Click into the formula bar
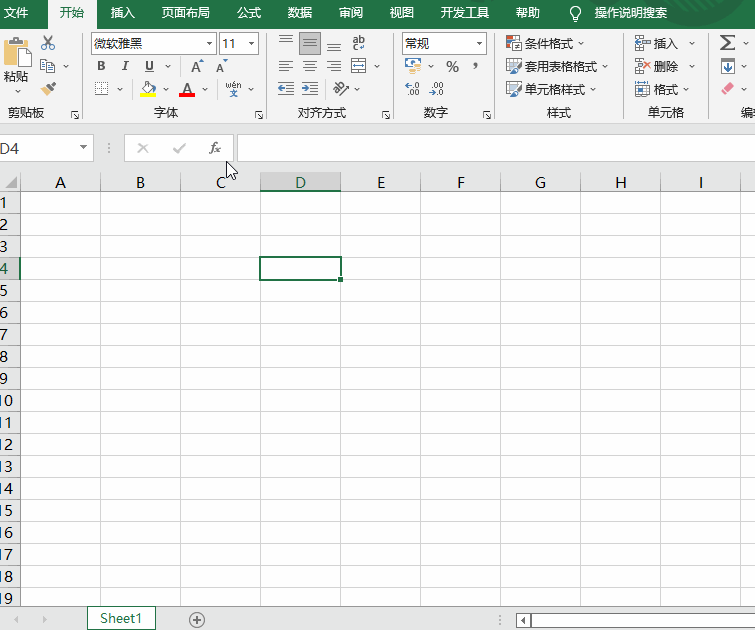 tap(496, 148)
